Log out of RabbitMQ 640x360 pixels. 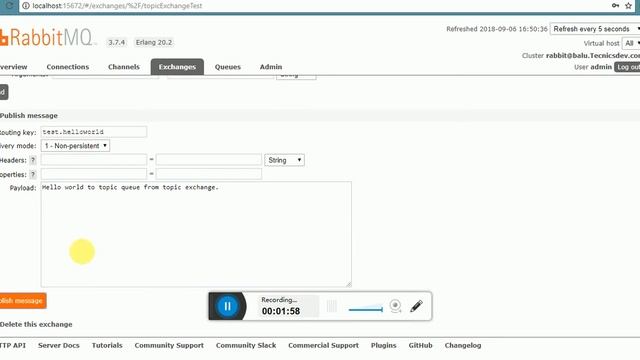coord(627,67)
